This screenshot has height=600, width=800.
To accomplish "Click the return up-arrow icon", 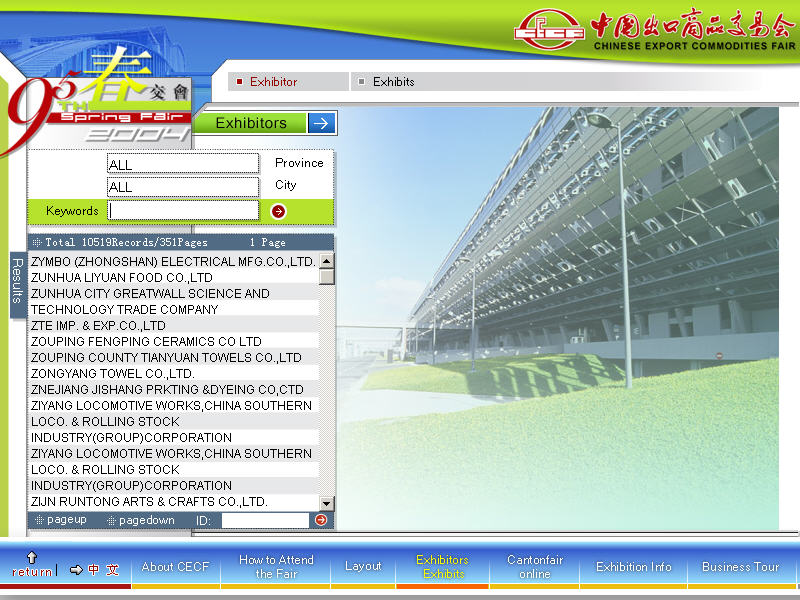I will click(x=32, y=557).
